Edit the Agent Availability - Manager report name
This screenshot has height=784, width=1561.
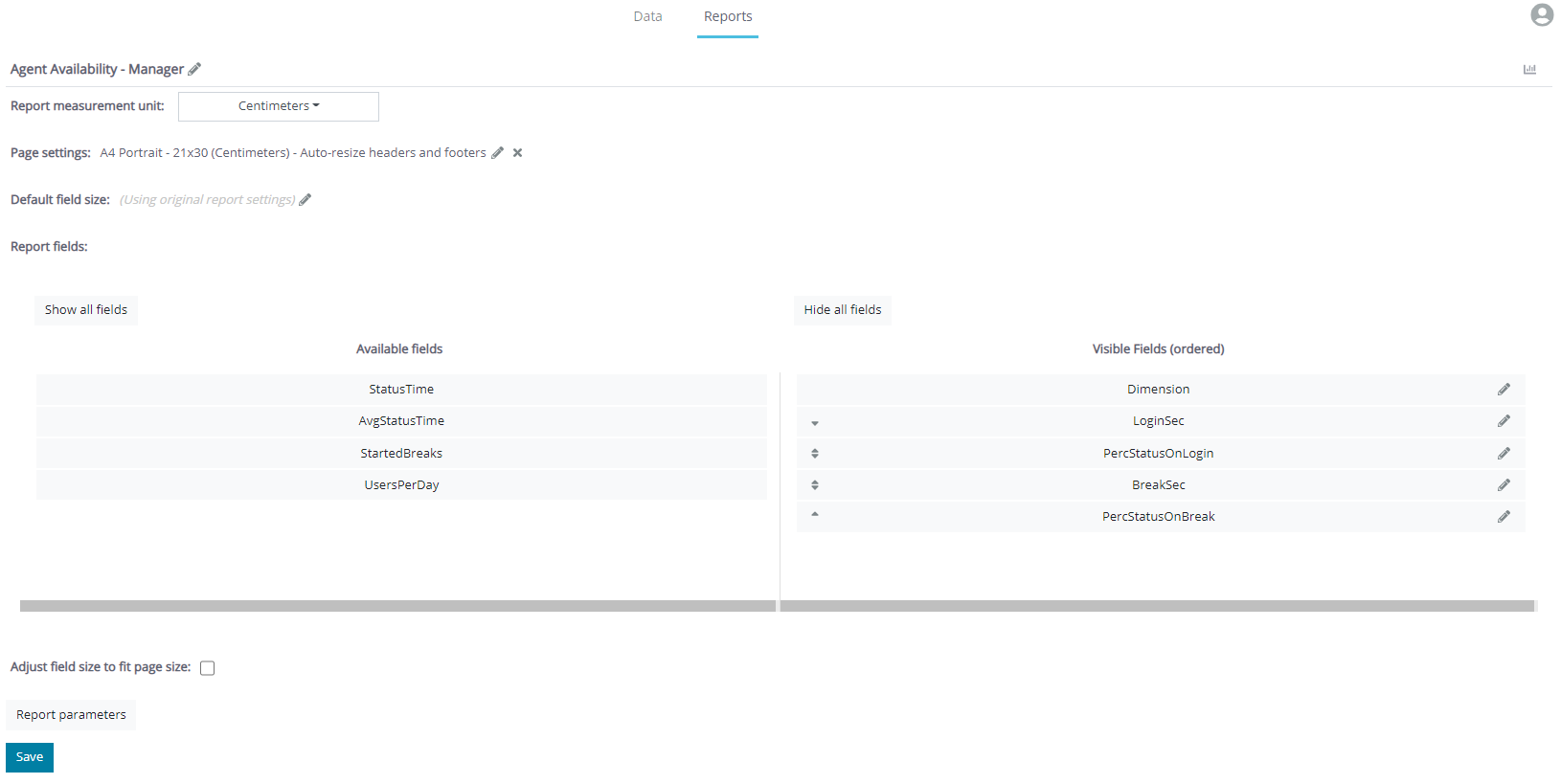coord(194,69)
